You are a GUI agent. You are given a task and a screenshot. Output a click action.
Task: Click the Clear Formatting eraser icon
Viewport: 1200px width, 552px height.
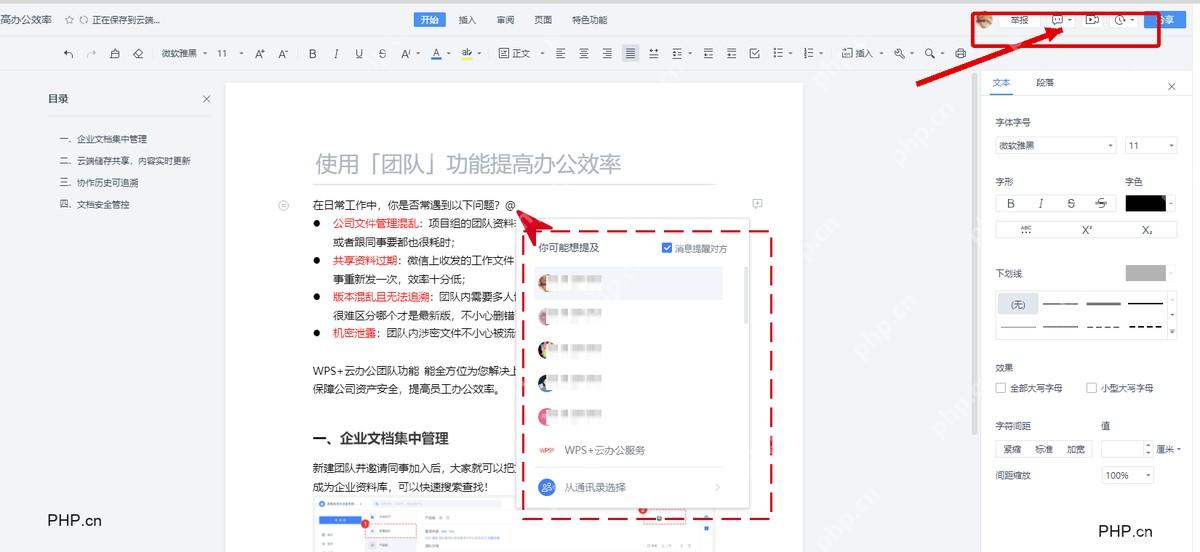138,54
